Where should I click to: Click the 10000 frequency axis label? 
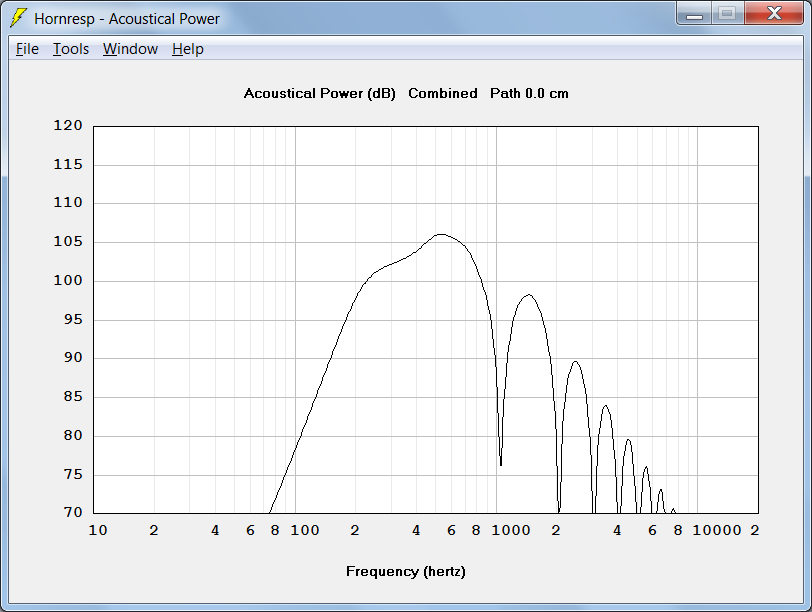coord(717,530)
